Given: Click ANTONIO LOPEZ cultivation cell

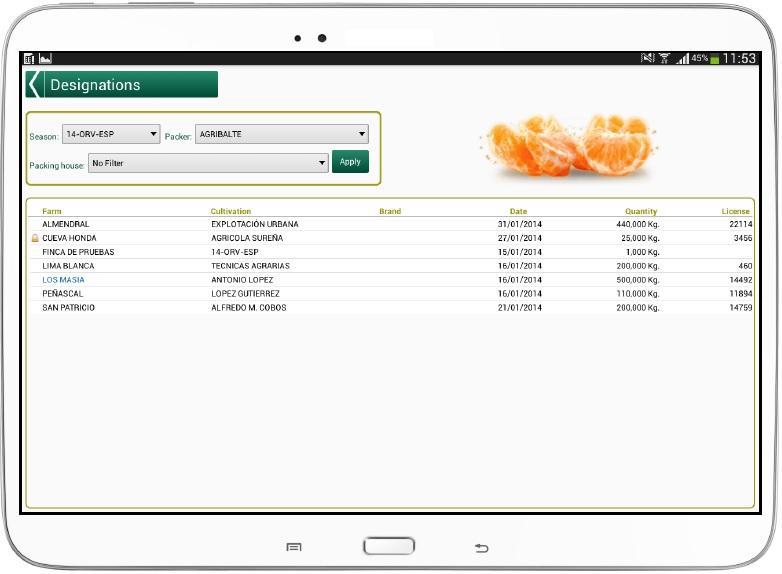Looking at the screenshot, I should click(x=242, y=280).
